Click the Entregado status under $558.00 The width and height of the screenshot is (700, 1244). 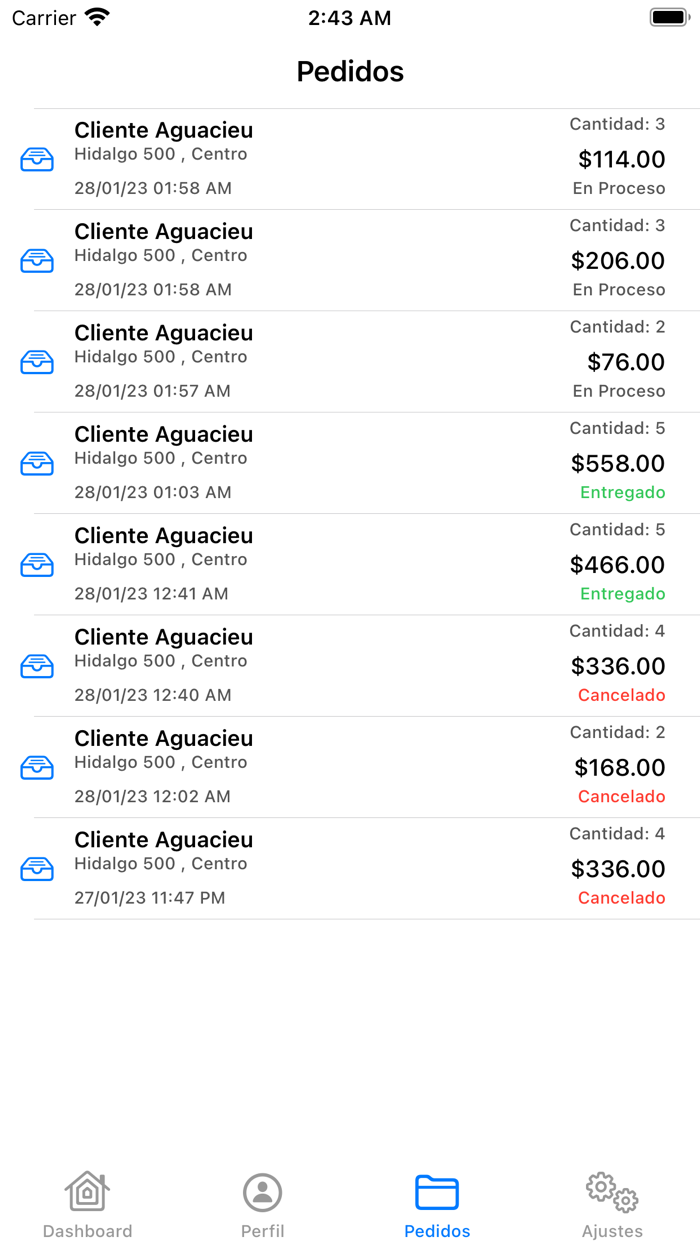(622, 493)
